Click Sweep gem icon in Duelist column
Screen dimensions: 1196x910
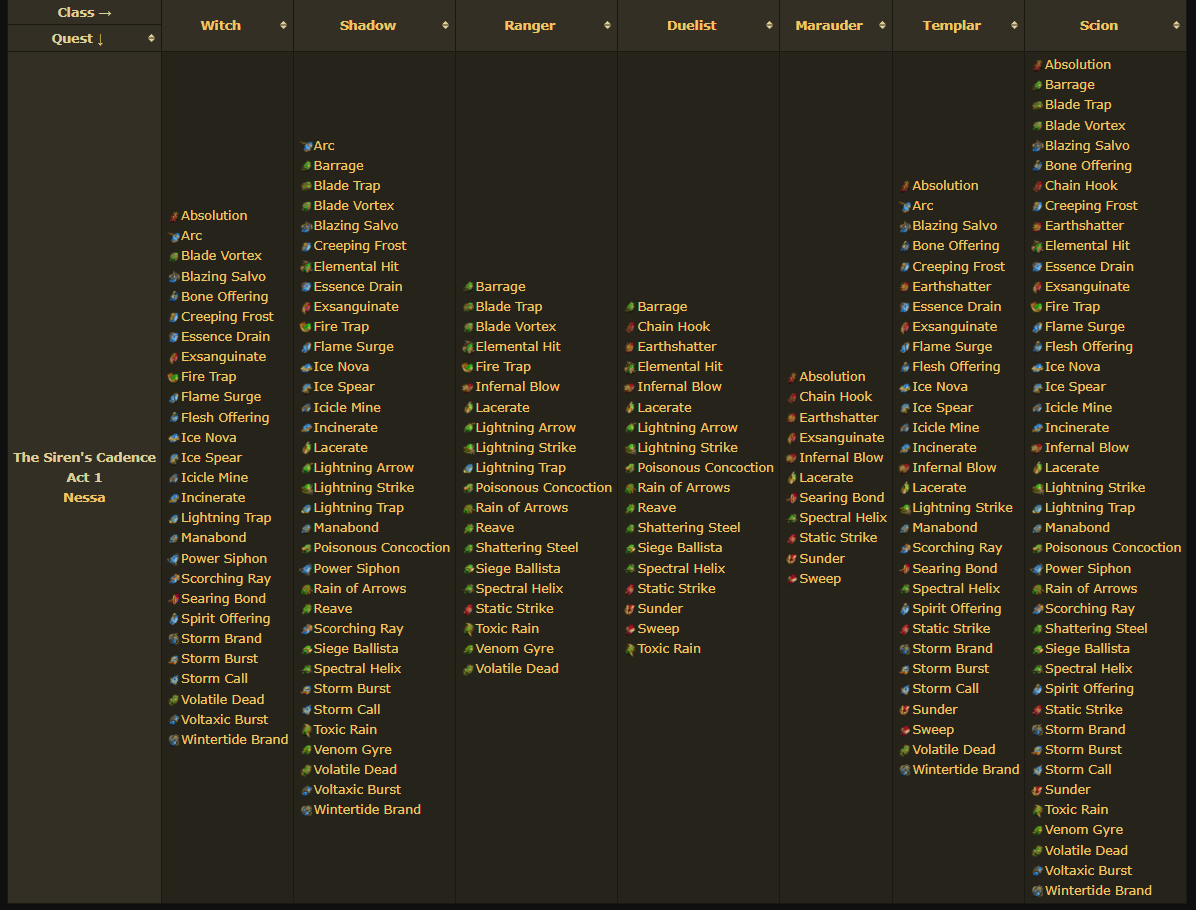(x=630, y=629)
